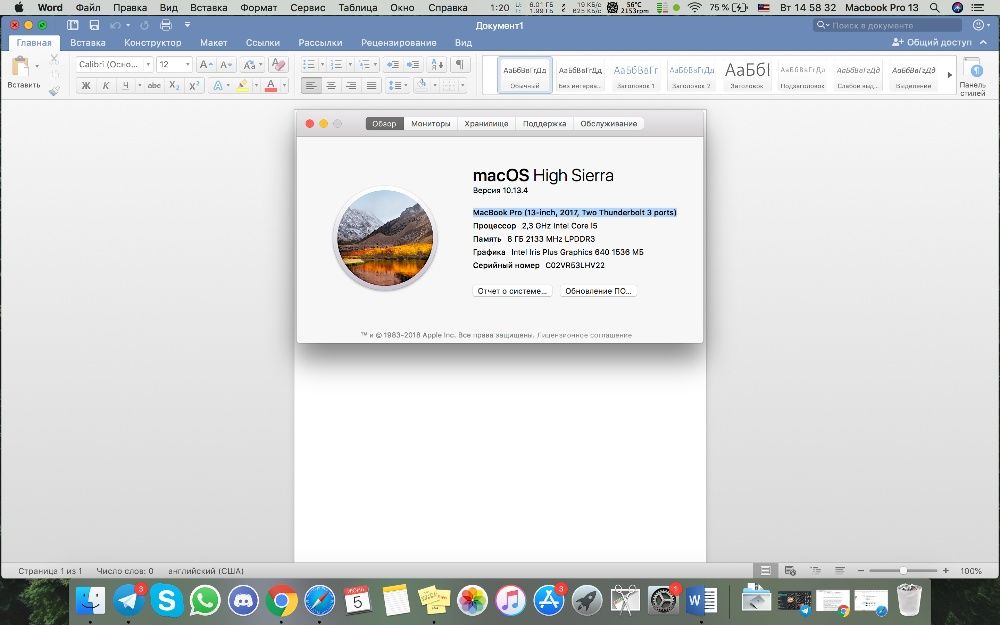This screenshot has width=1000, height=625.
Task: Click the zoom in plus icon
Action: [x=946, y=571]
